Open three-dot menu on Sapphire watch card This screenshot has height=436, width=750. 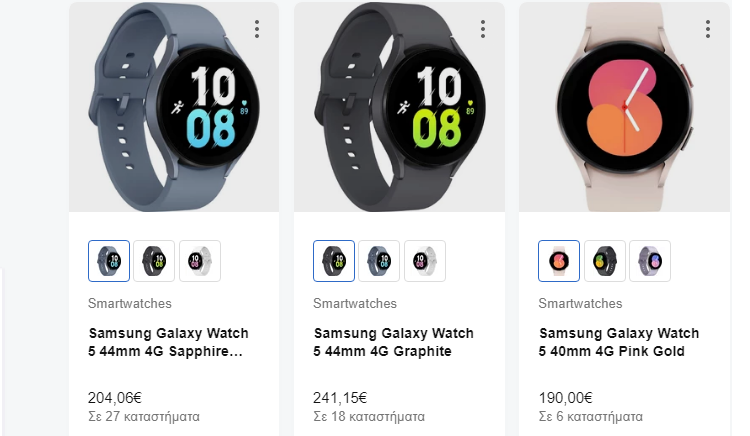point(257,29)
